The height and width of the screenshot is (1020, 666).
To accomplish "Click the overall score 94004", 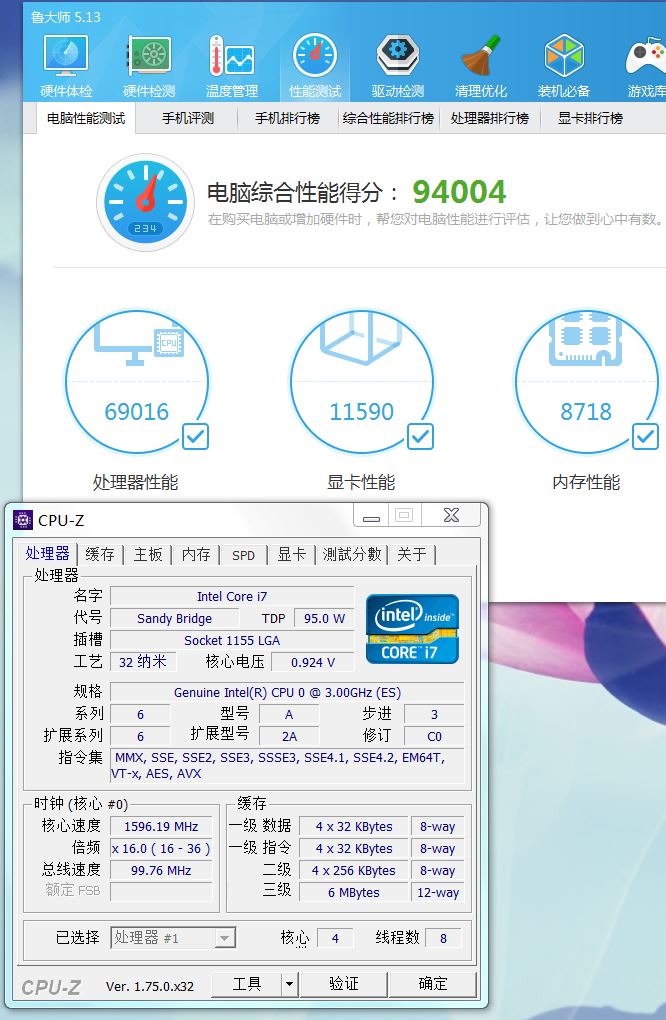I will click(x=459, y=192).
